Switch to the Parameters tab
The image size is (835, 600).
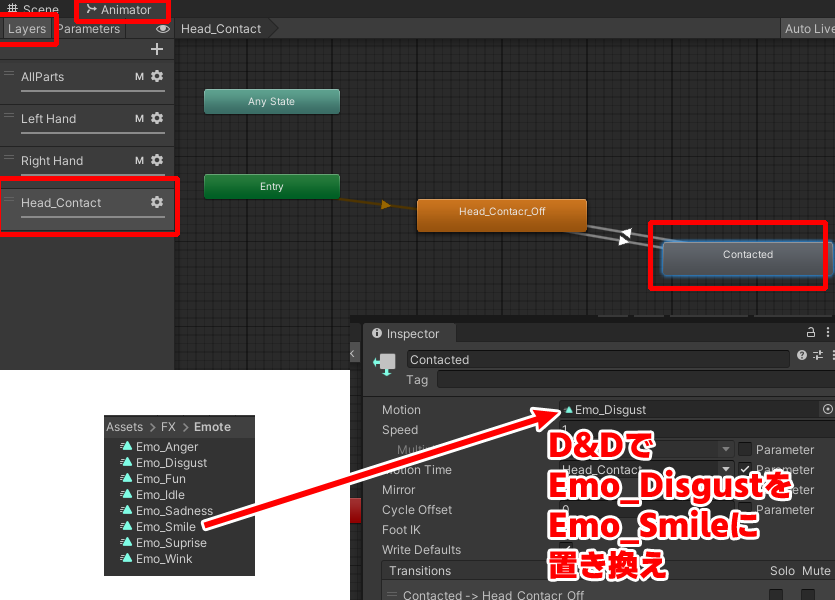tap(90, 29)
